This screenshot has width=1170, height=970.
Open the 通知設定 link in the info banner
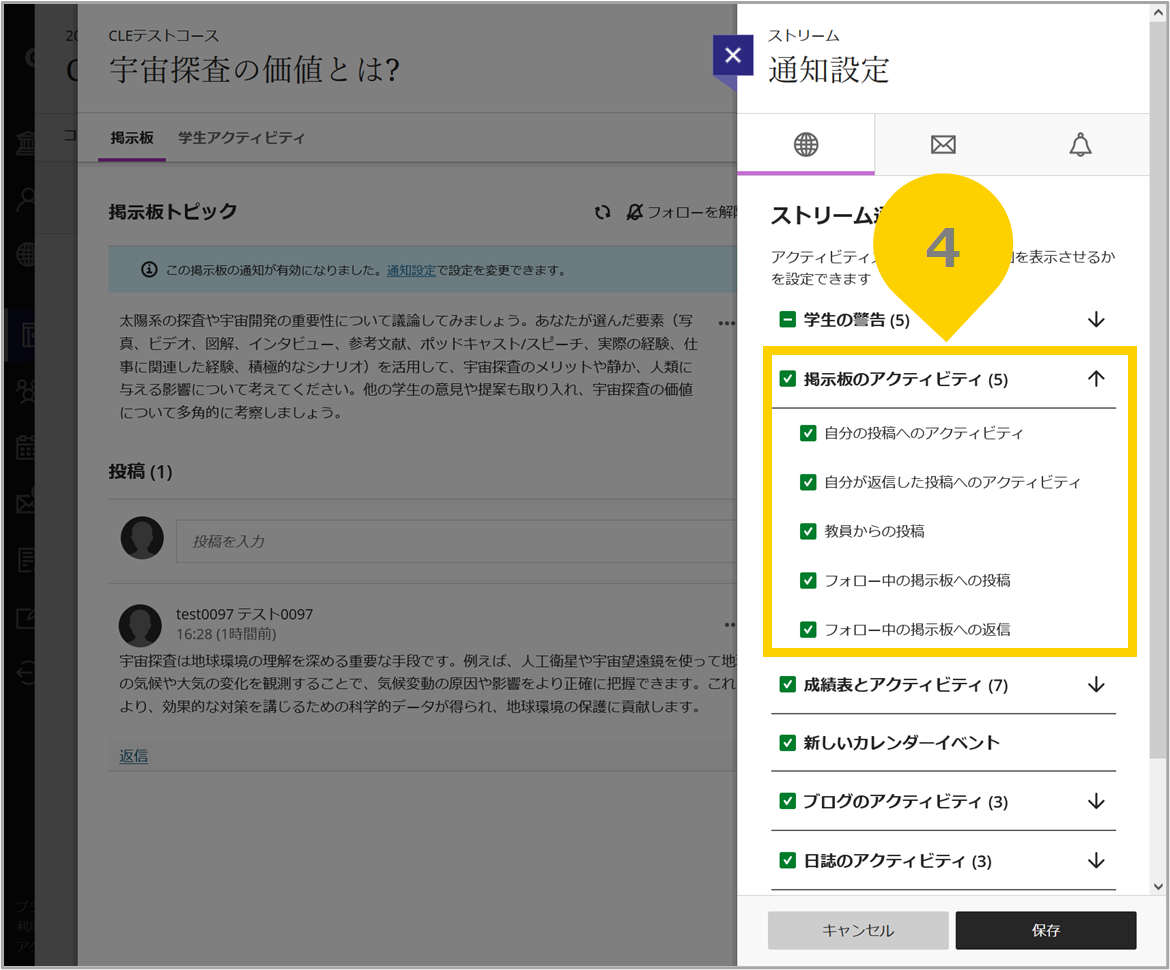point(411,270)
